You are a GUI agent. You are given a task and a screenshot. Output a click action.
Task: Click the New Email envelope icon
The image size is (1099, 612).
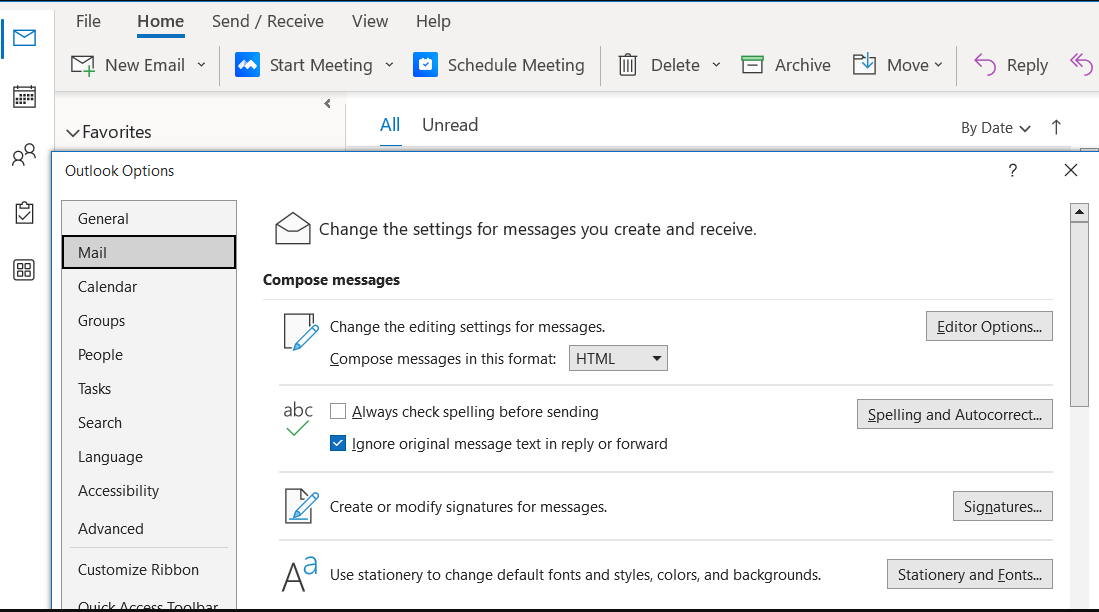pos(83,65)
